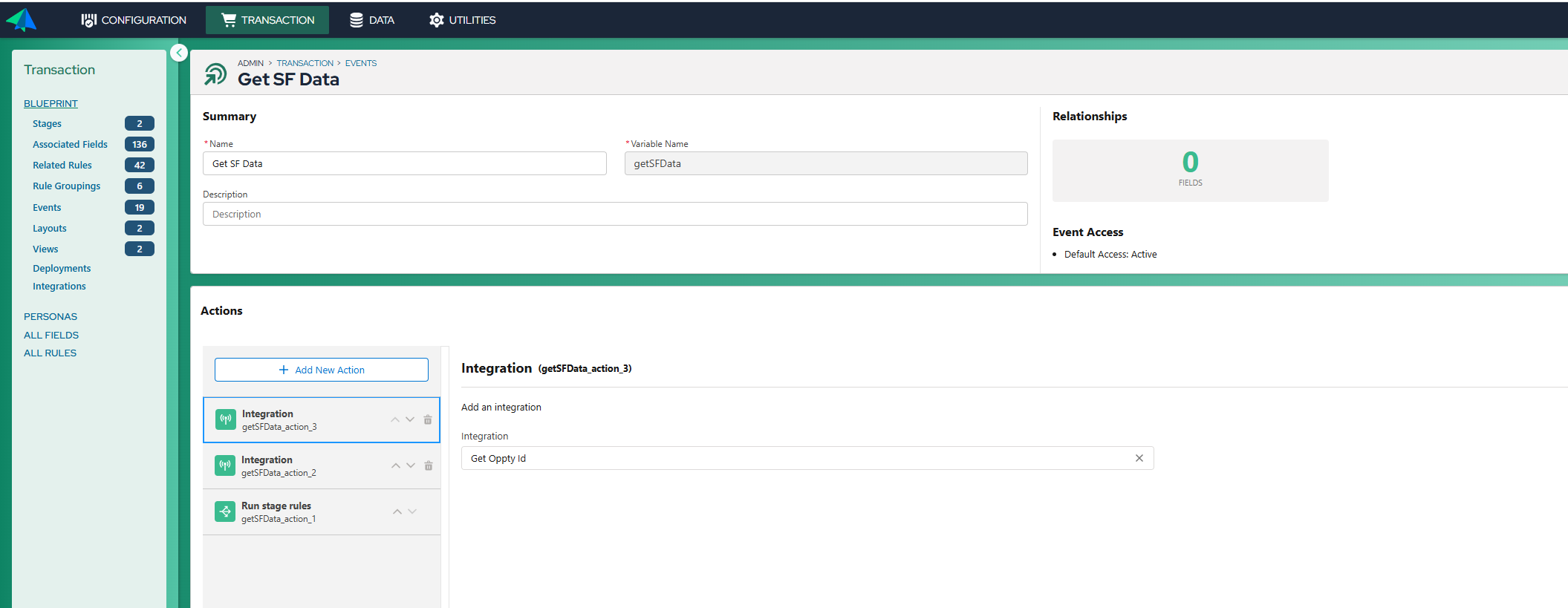1568x608 pixels.
Task: Open the BLUEPRINT link in the sidebar
Action: (x=51, y=103)
